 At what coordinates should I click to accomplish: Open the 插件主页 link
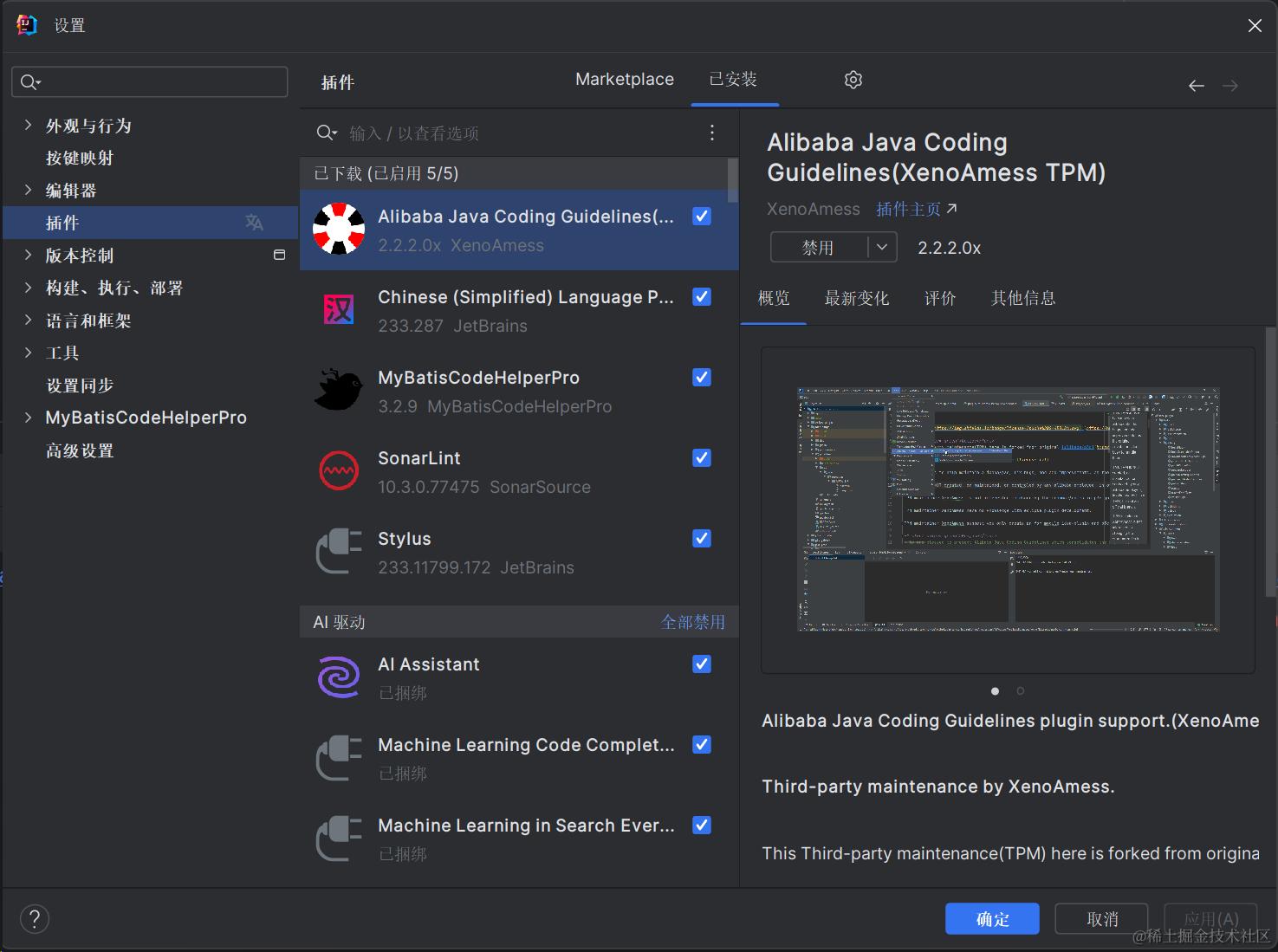908,209
